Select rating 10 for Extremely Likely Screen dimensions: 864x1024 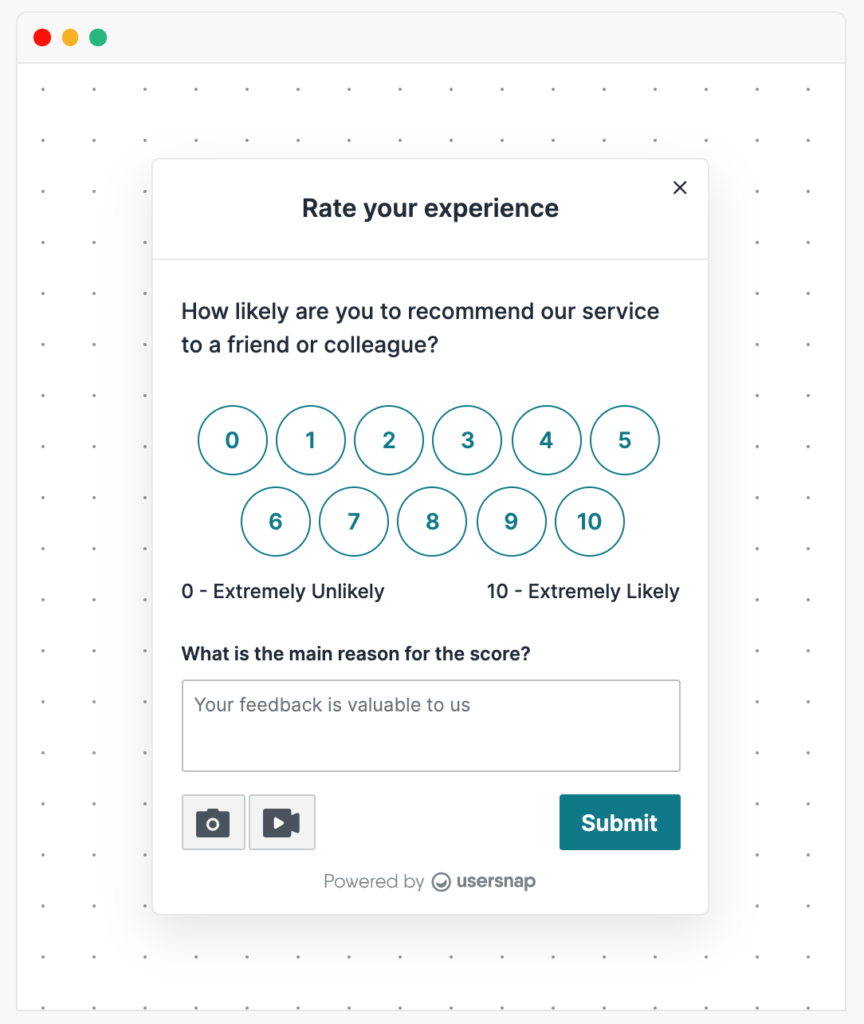click(x=589, y=521)
